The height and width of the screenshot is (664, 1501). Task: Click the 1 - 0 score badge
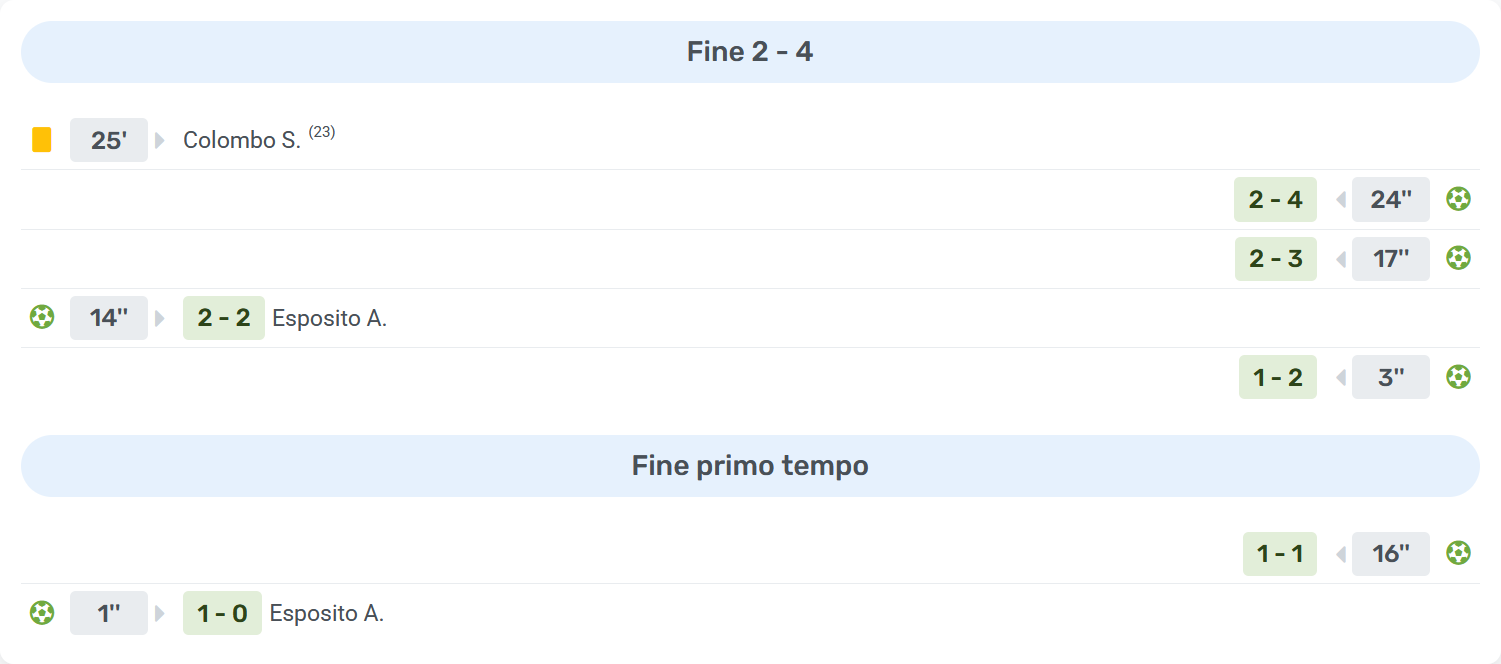(x=222, y=613)
